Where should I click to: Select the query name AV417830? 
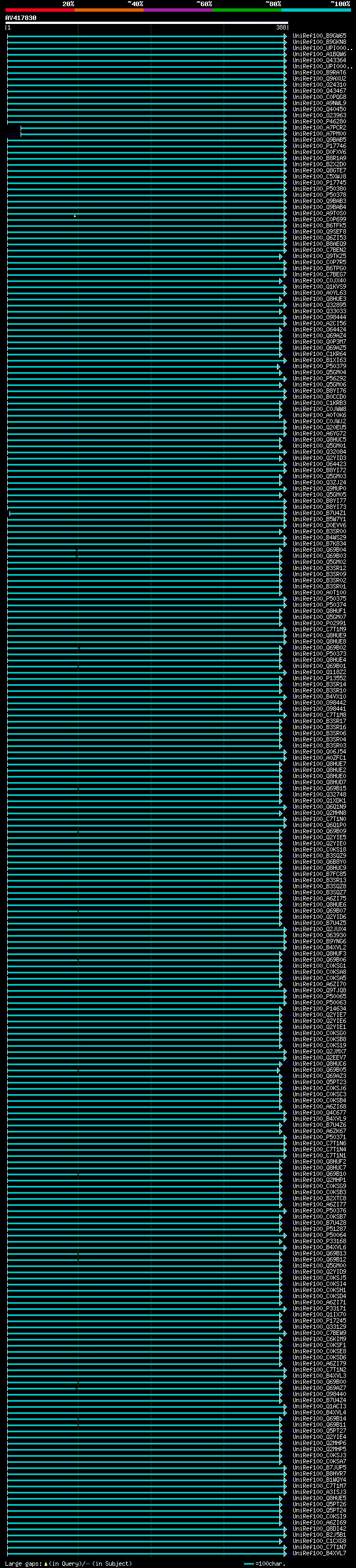coord(21,18)
